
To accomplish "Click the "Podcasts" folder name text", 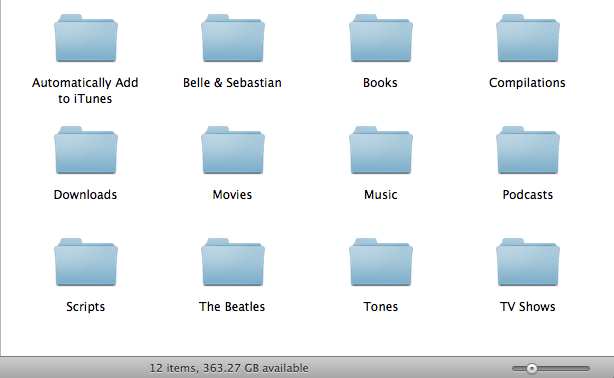I will point(527,195).
